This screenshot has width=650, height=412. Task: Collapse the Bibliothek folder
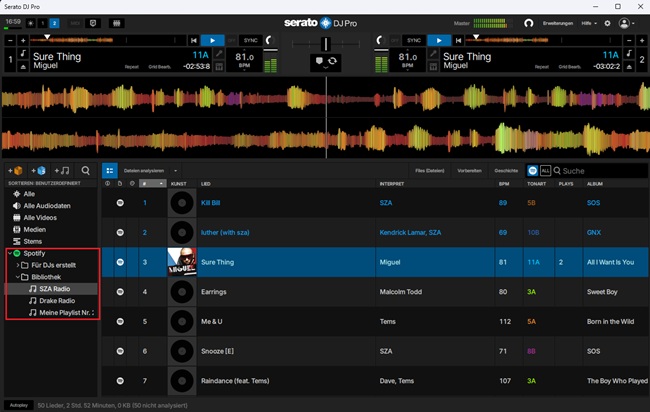(x=18, y=277)
